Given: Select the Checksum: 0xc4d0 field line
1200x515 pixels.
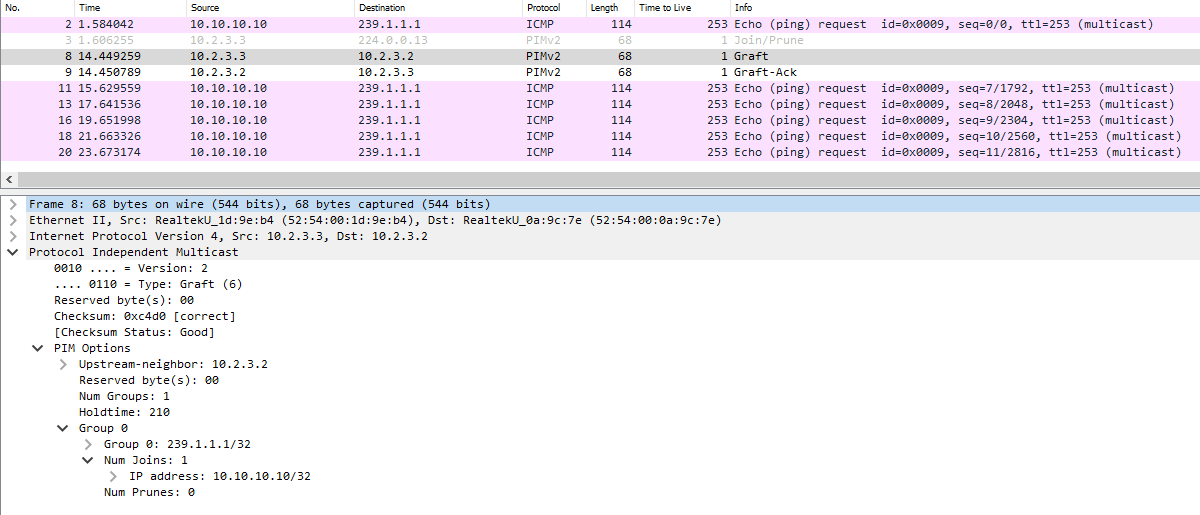Looking at the screenshot, I should tap(144, 316).
